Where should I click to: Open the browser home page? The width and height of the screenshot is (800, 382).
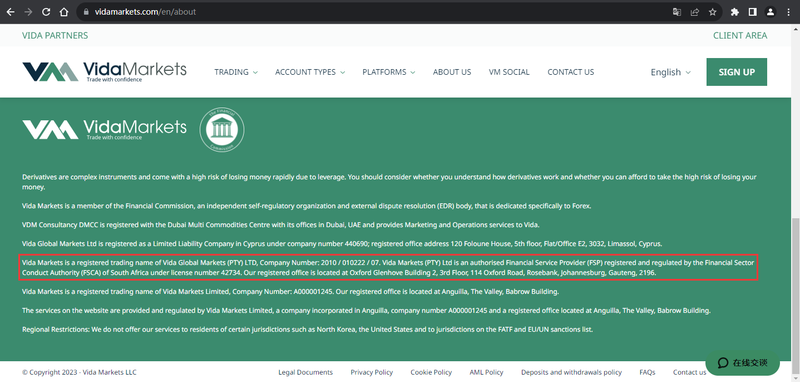64,12
